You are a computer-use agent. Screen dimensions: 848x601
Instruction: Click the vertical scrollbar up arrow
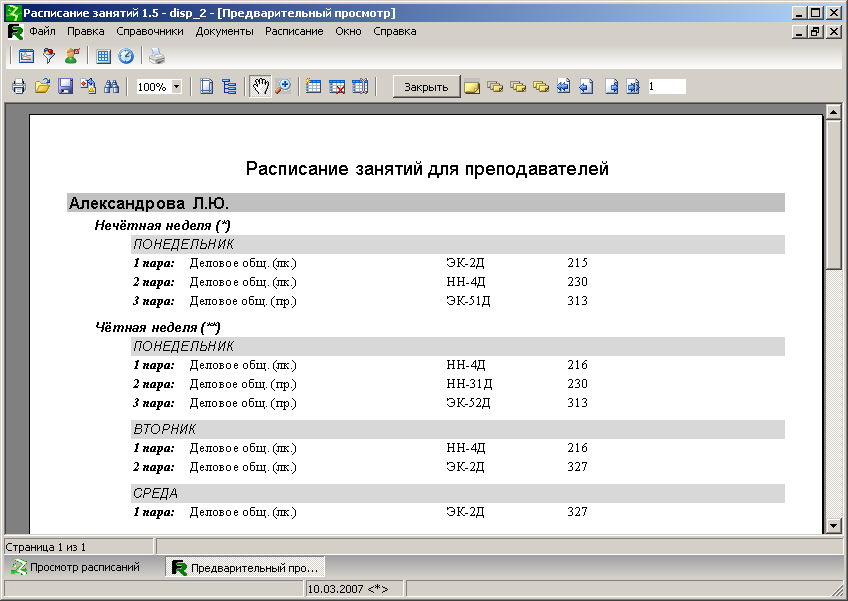tap(833, 112)
